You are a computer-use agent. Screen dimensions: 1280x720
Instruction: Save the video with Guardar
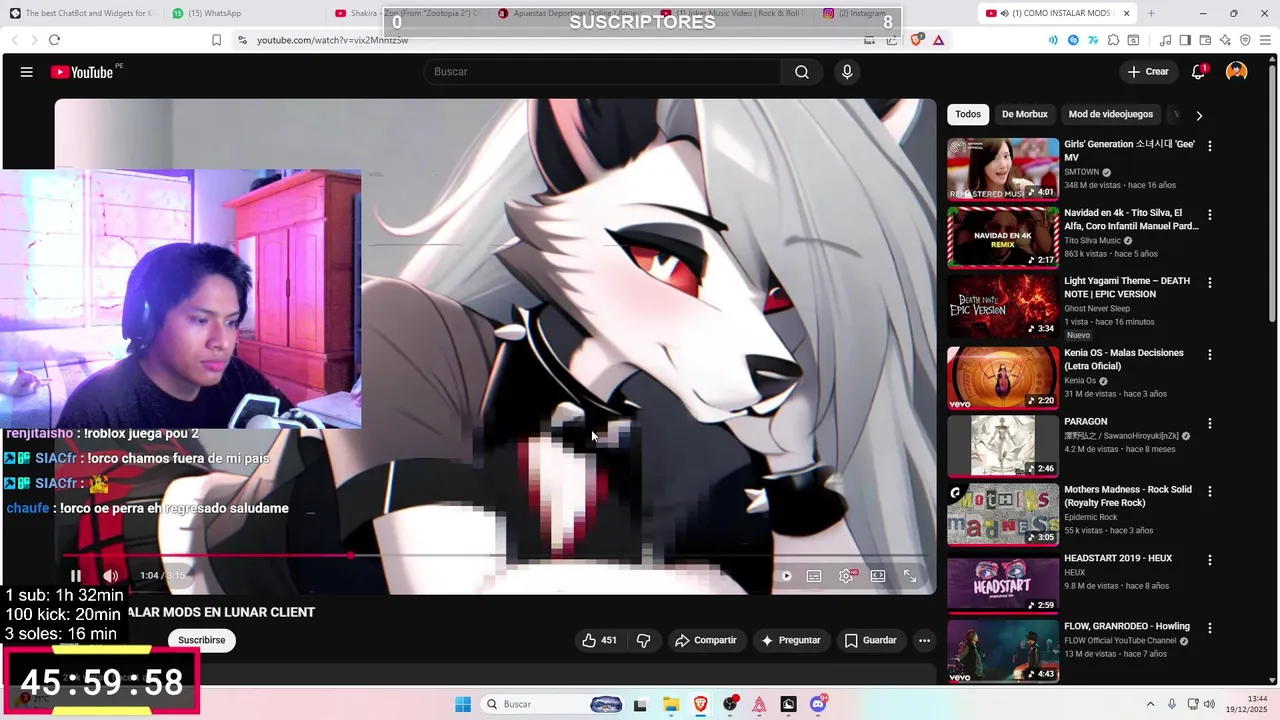click(871, 640)
